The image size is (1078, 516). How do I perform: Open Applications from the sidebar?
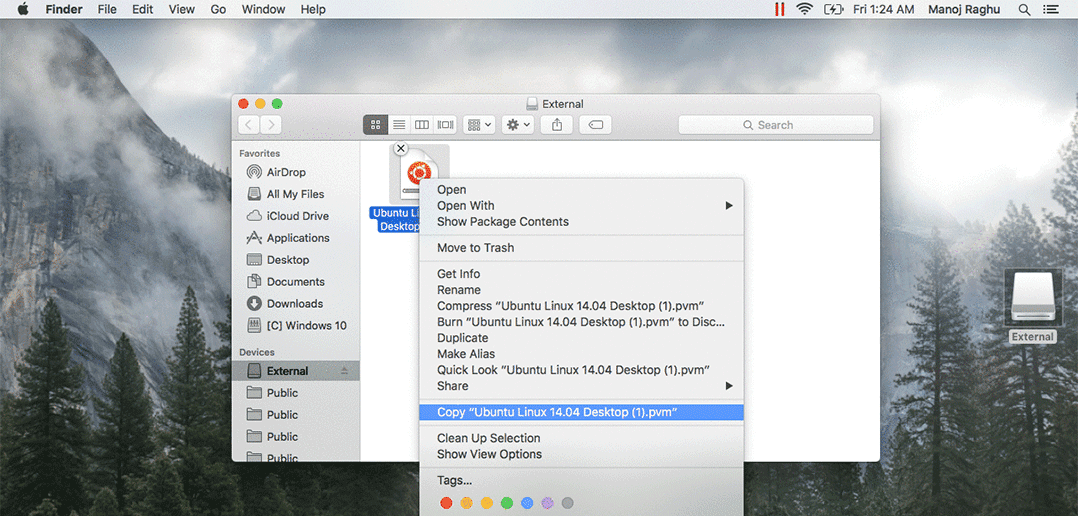click(x=296, y=238)
